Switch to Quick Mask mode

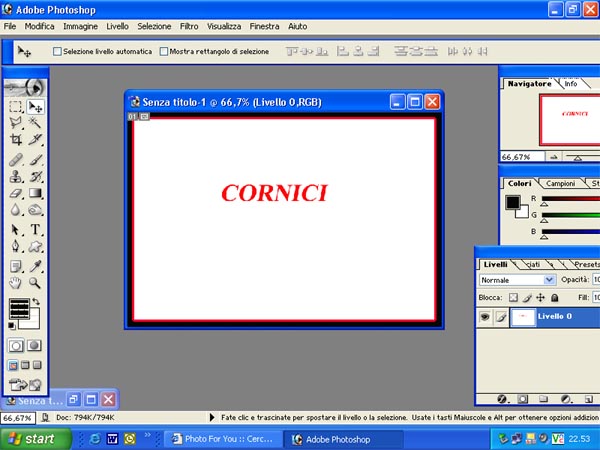click(34, 346)
